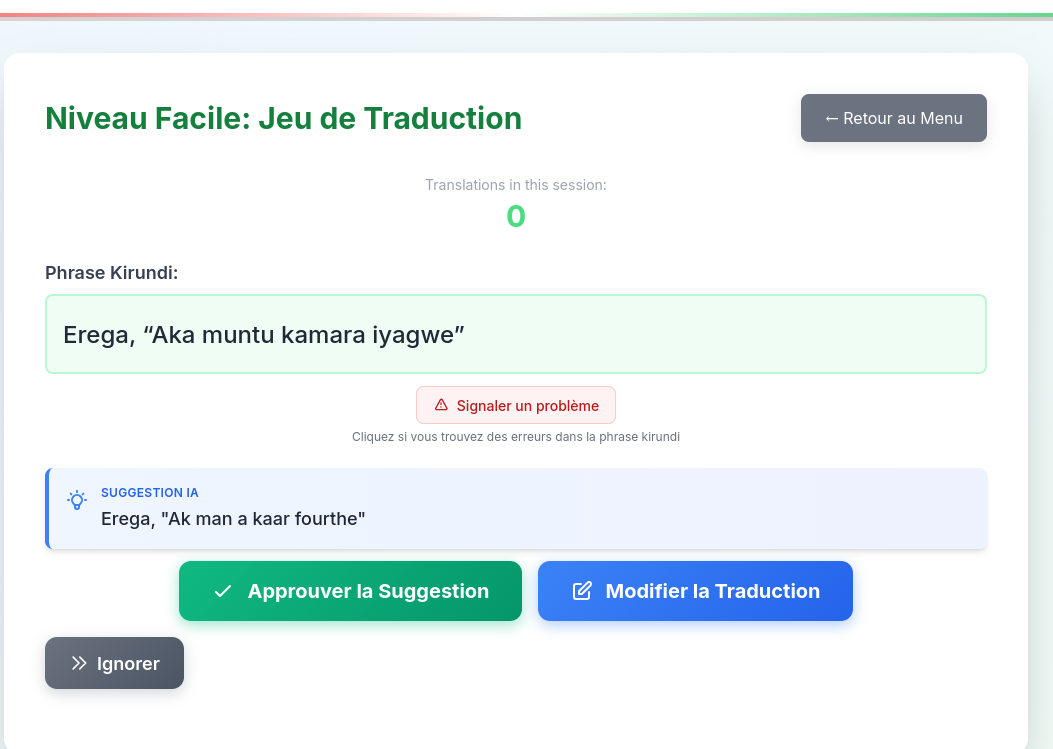Click the warning triangle on Signaler un problème

tap(440, 404)
